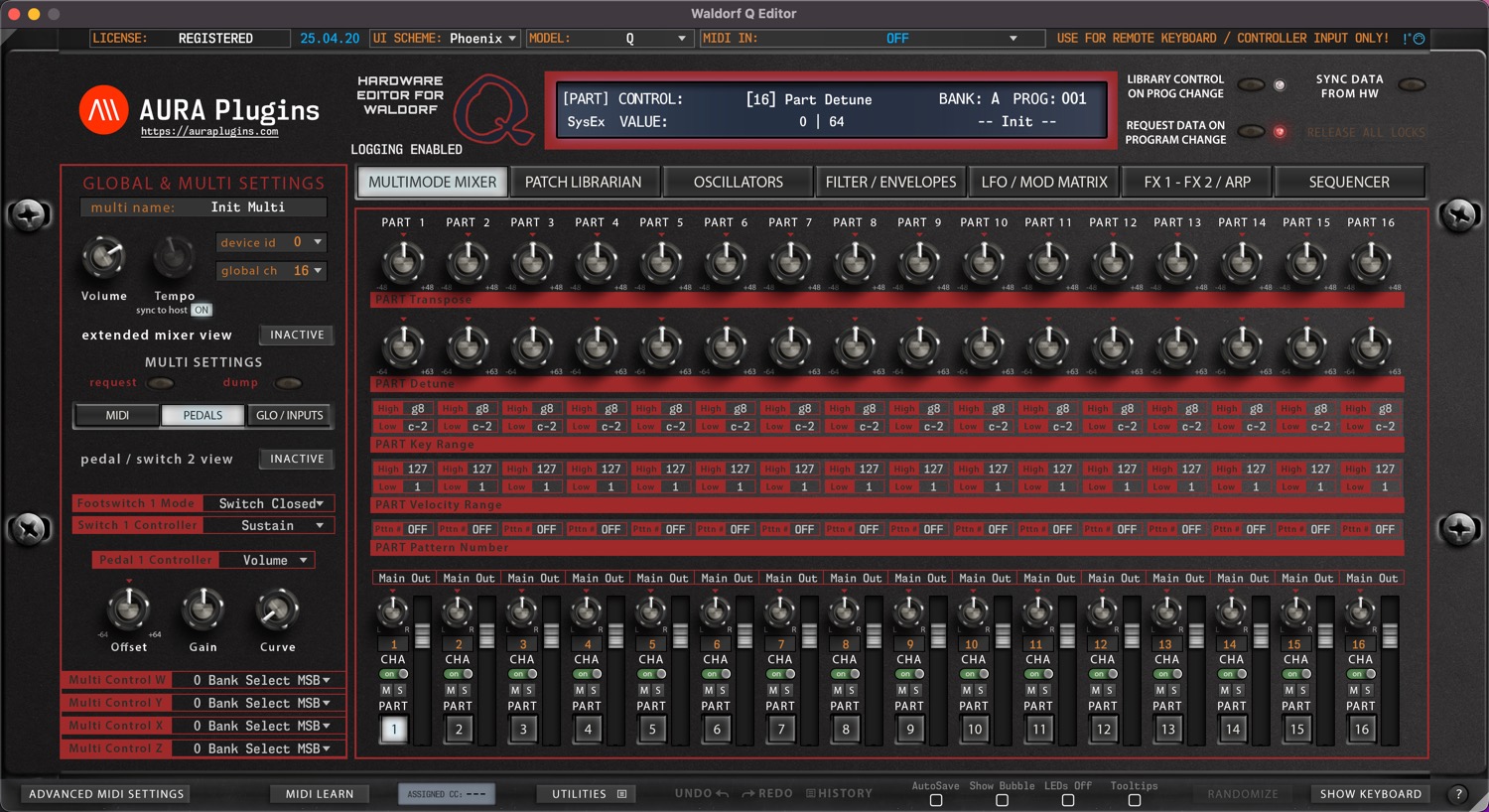
Task: Switch to the FX 1 - FX 2 / ARP tab
Action: pos(1197,183)
